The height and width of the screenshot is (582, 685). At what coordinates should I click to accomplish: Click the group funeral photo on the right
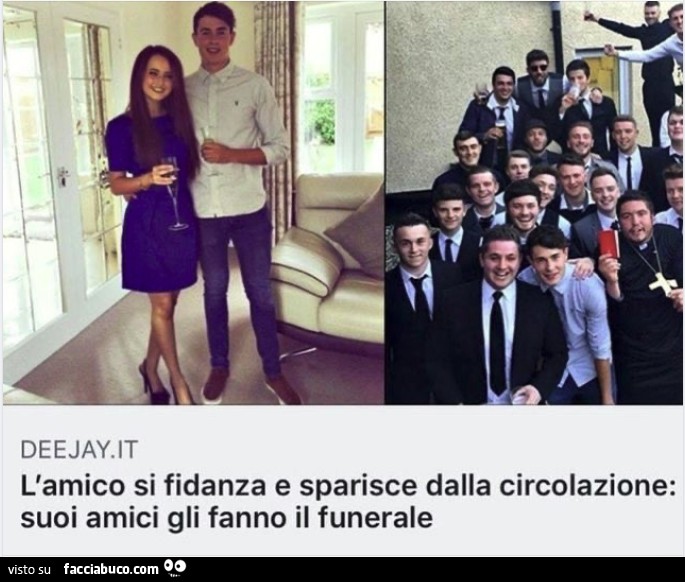click(x=534, y=203)
